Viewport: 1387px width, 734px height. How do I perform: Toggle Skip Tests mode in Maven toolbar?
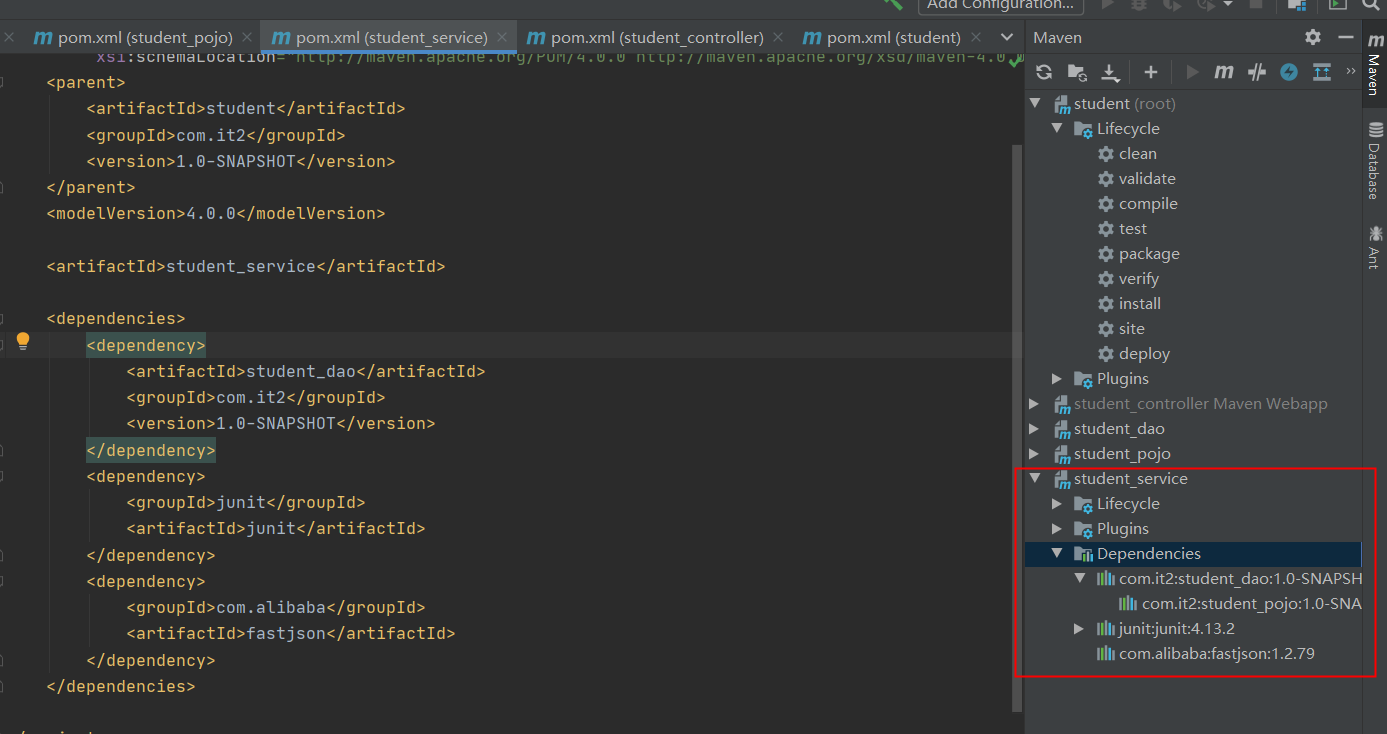tap(1258, 72)
